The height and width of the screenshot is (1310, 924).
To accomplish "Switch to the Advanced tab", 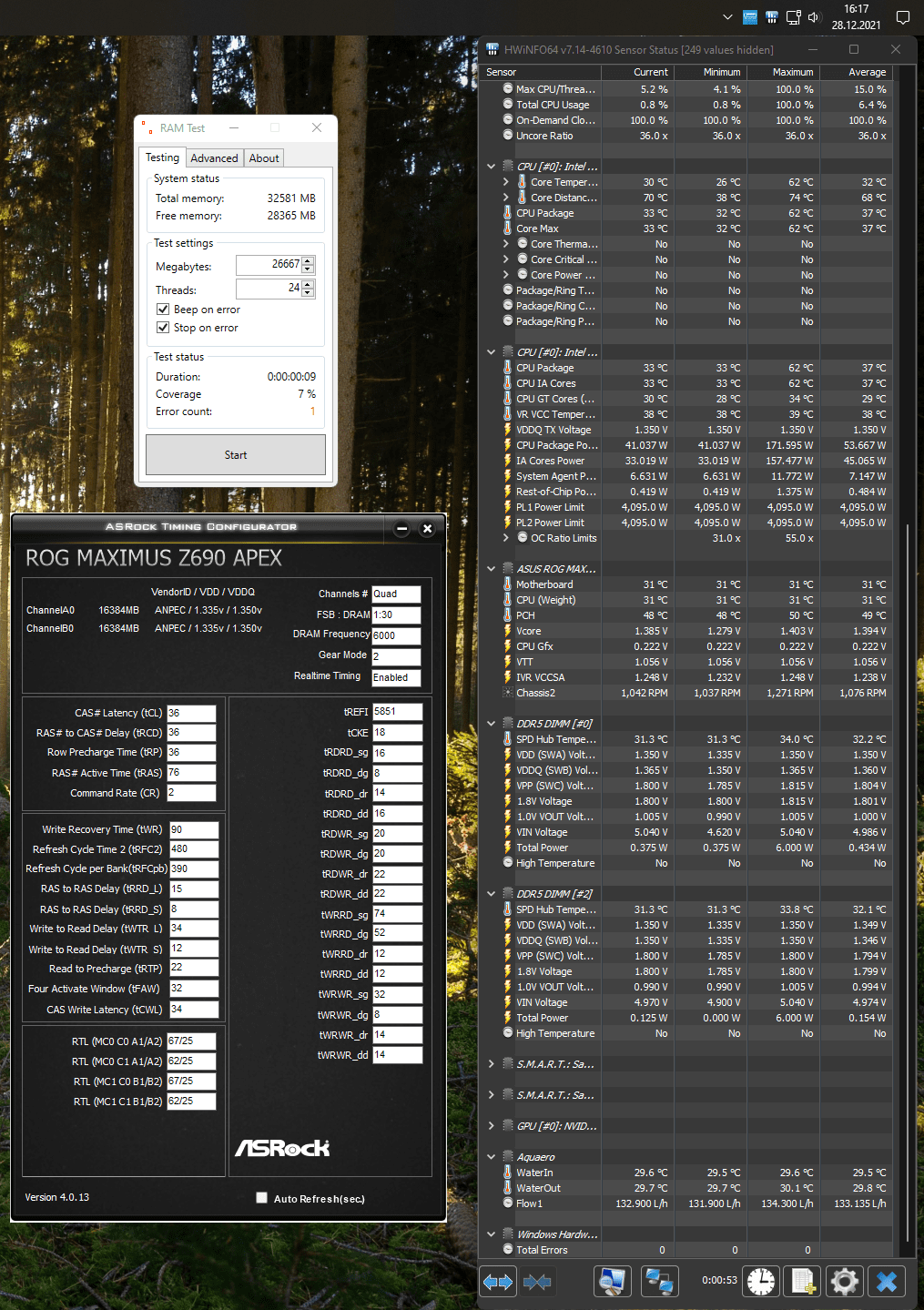I will click(x=214, y=158).
